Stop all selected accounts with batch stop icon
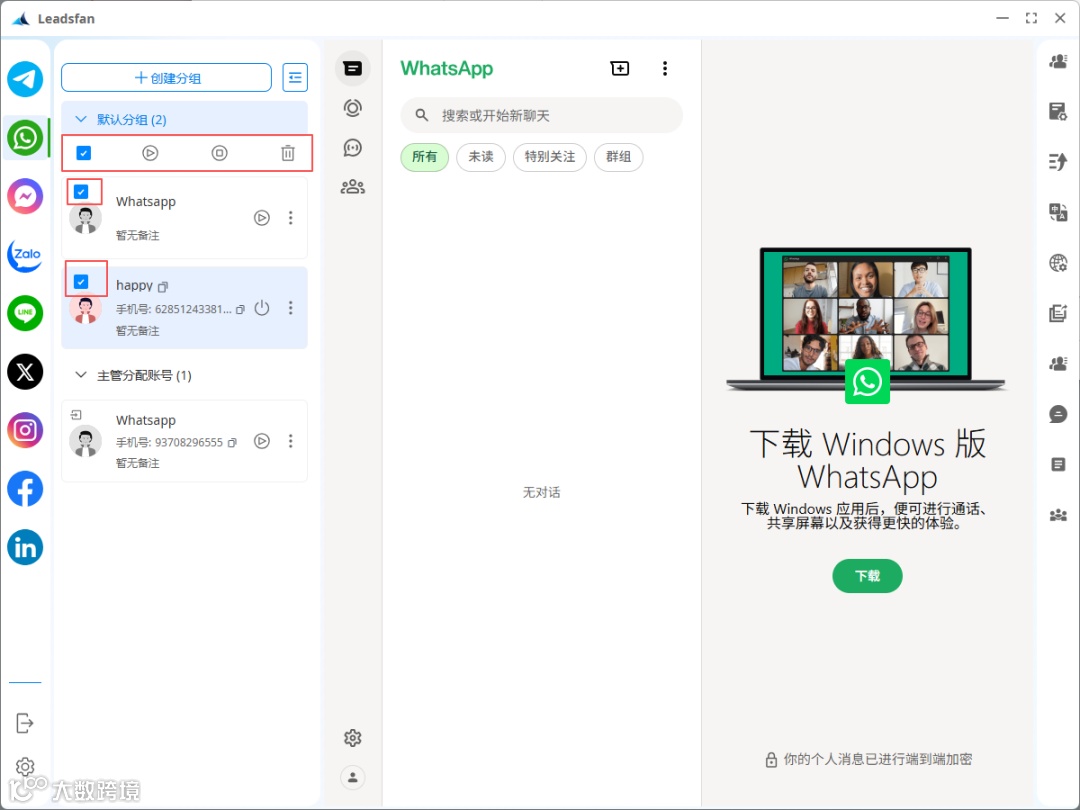Screen dimensions: 1080x810 point(219,153)
